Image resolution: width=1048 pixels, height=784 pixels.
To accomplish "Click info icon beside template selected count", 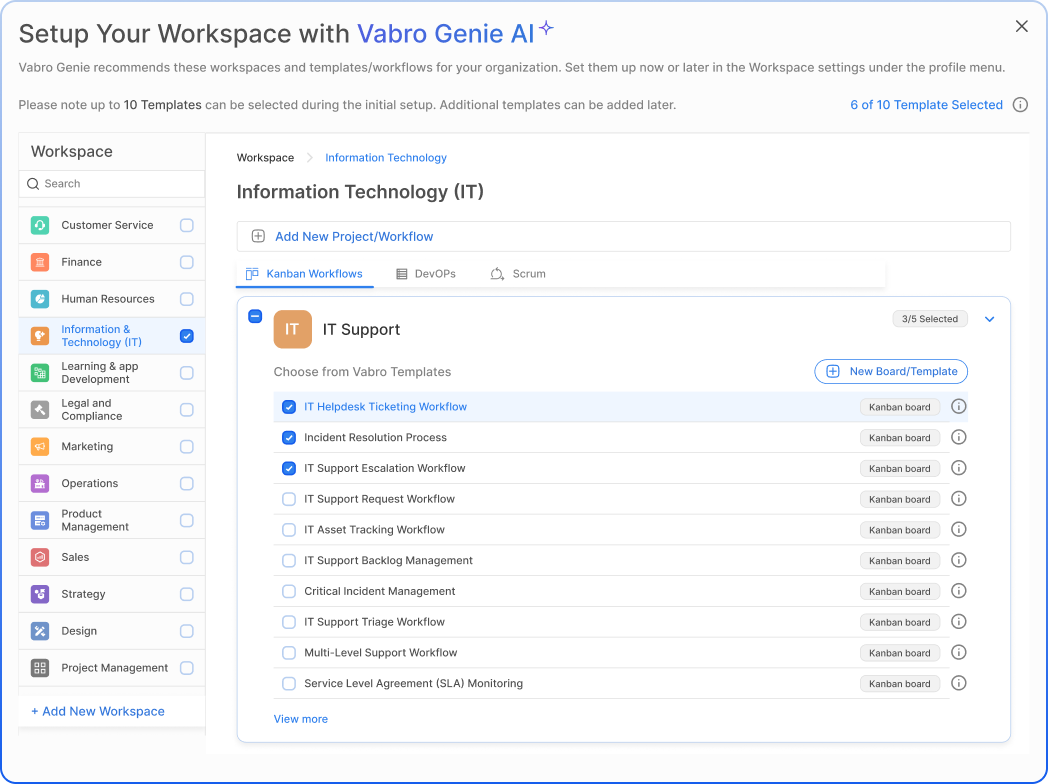I will (x=1020, y=105).
